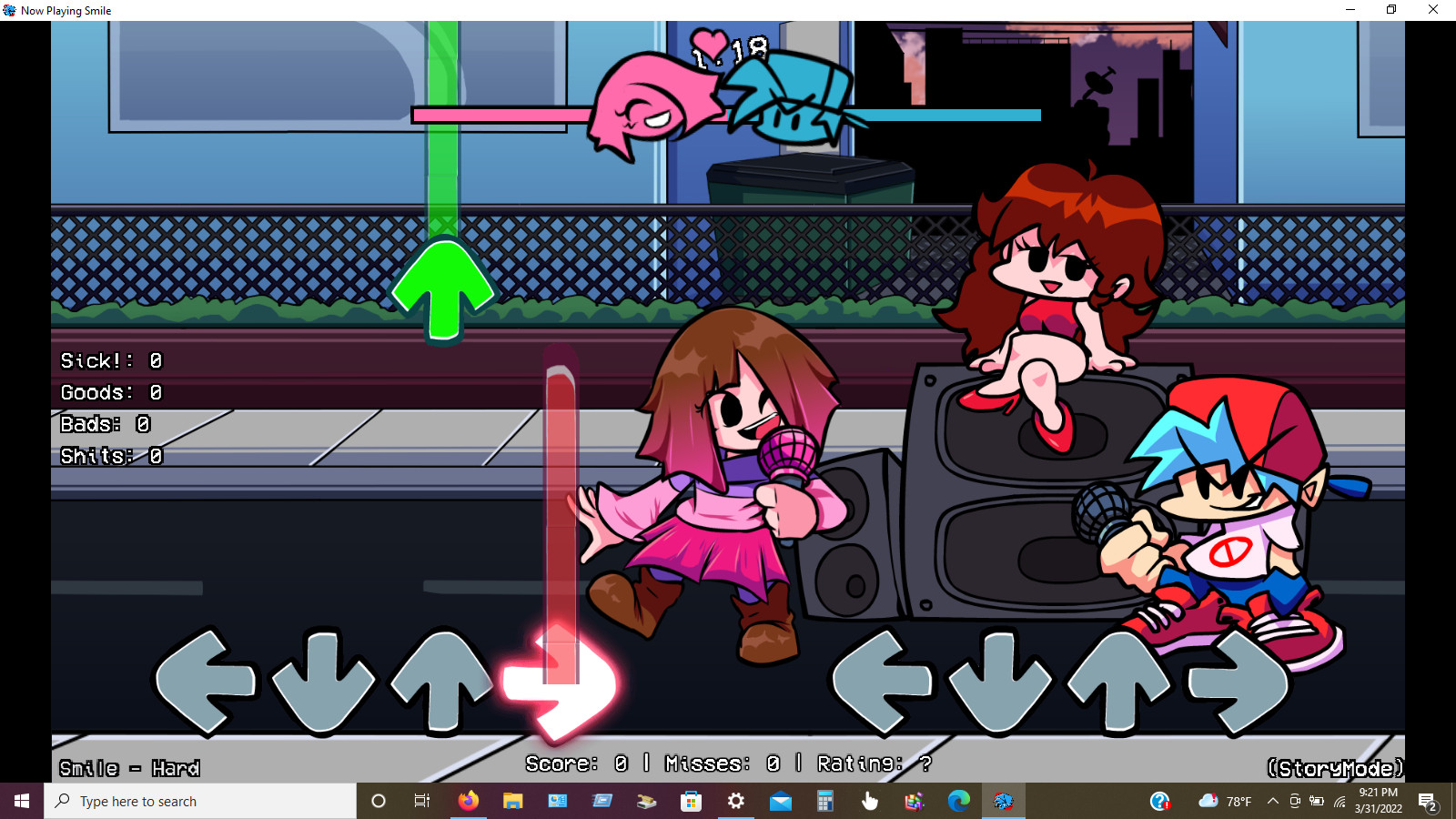The height and width of the screenshot is (819, 1456).
Task: Open Cortana circle button
Action: click(x=379, y=801)
